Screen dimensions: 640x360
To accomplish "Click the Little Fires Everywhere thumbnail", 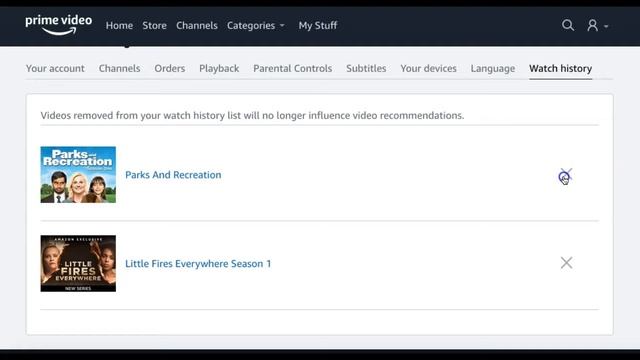I will click(78, 263).
